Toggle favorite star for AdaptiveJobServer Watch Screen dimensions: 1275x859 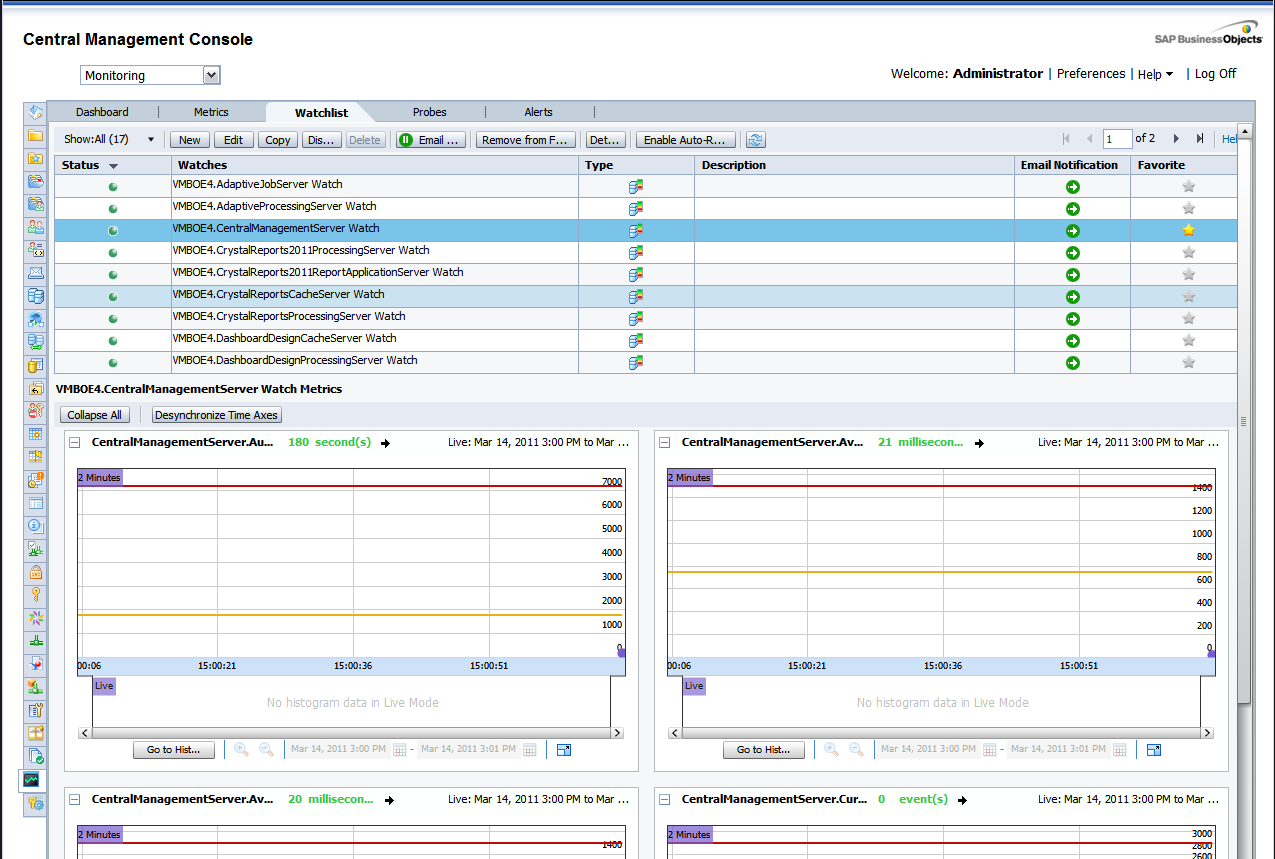tap(1189, 186)
